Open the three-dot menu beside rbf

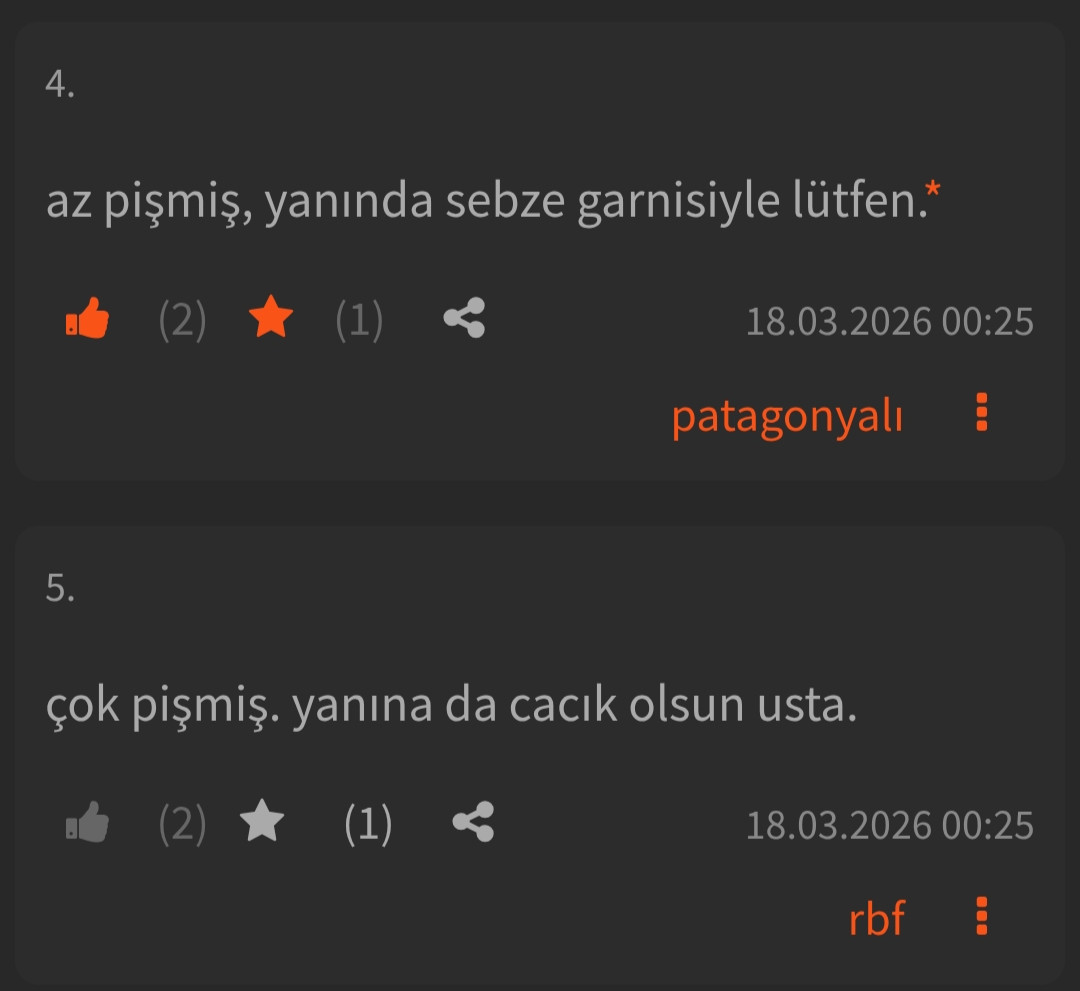click(981, 917)
